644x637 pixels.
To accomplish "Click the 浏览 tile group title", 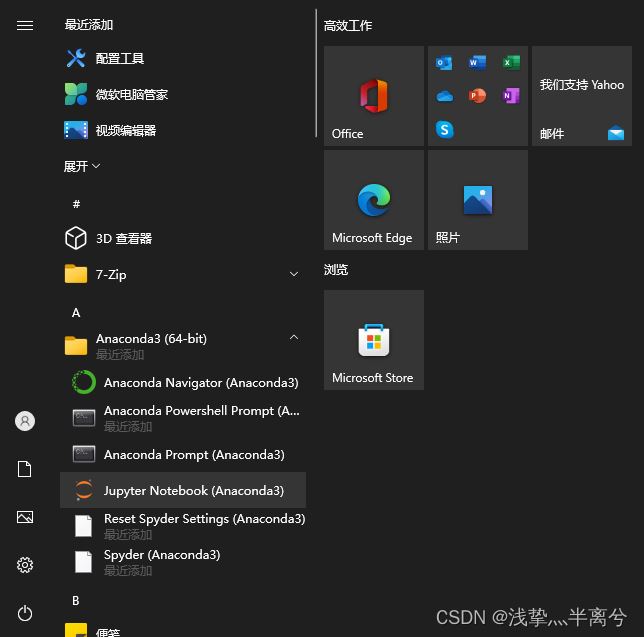I will (336, 270).
